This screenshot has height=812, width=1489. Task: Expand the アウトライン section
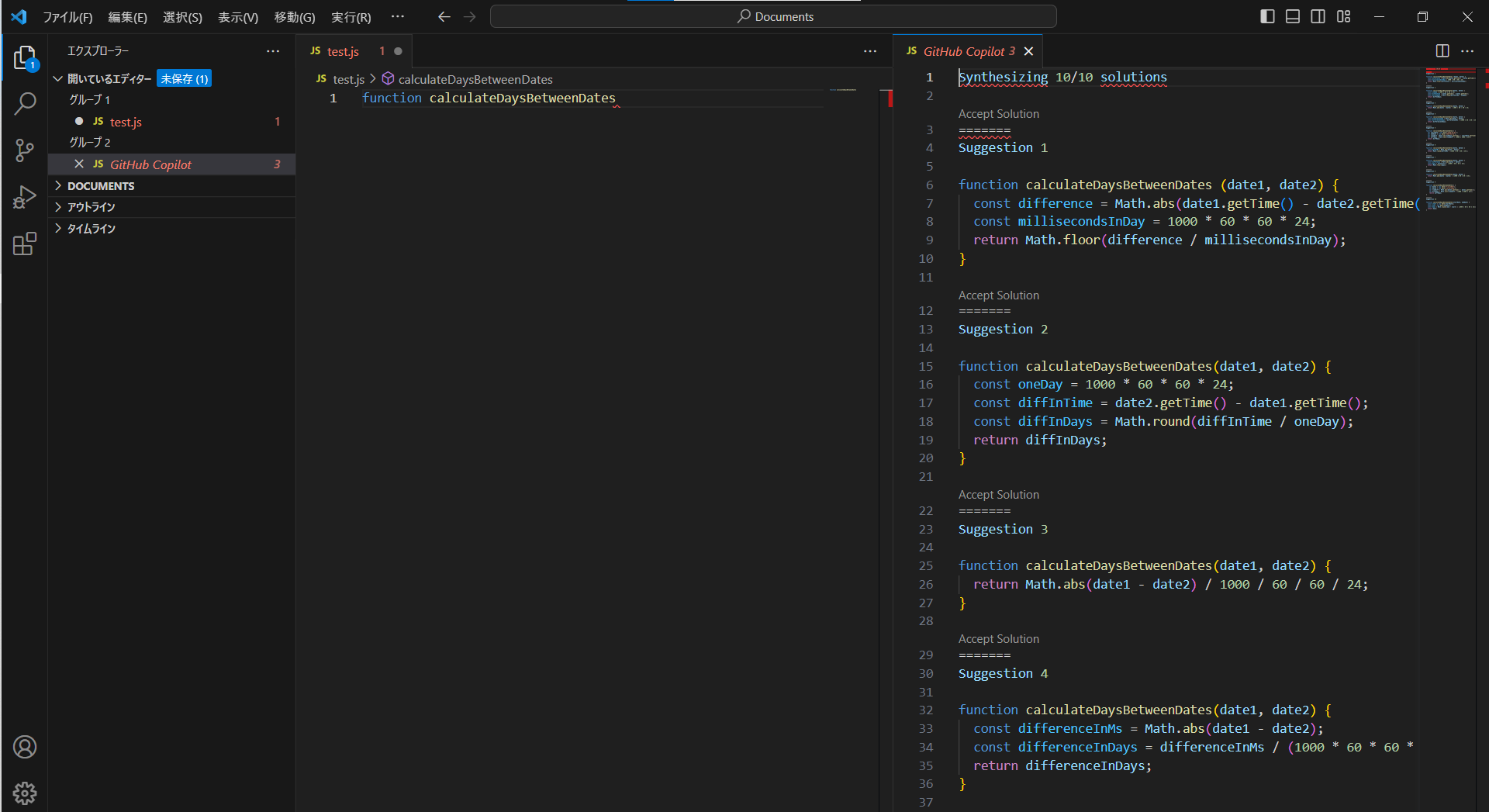coord(58,206)
